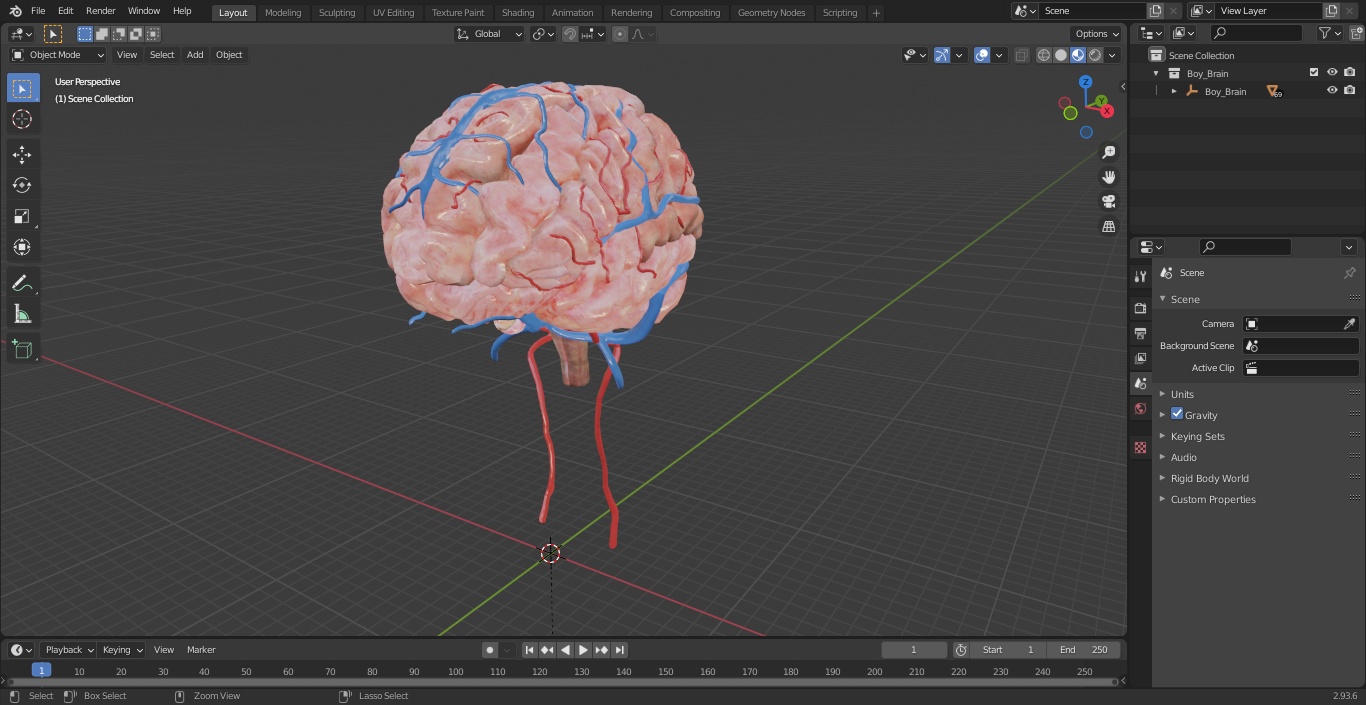Expand the Boy_Brain armature tree item

pos(1174,91)
